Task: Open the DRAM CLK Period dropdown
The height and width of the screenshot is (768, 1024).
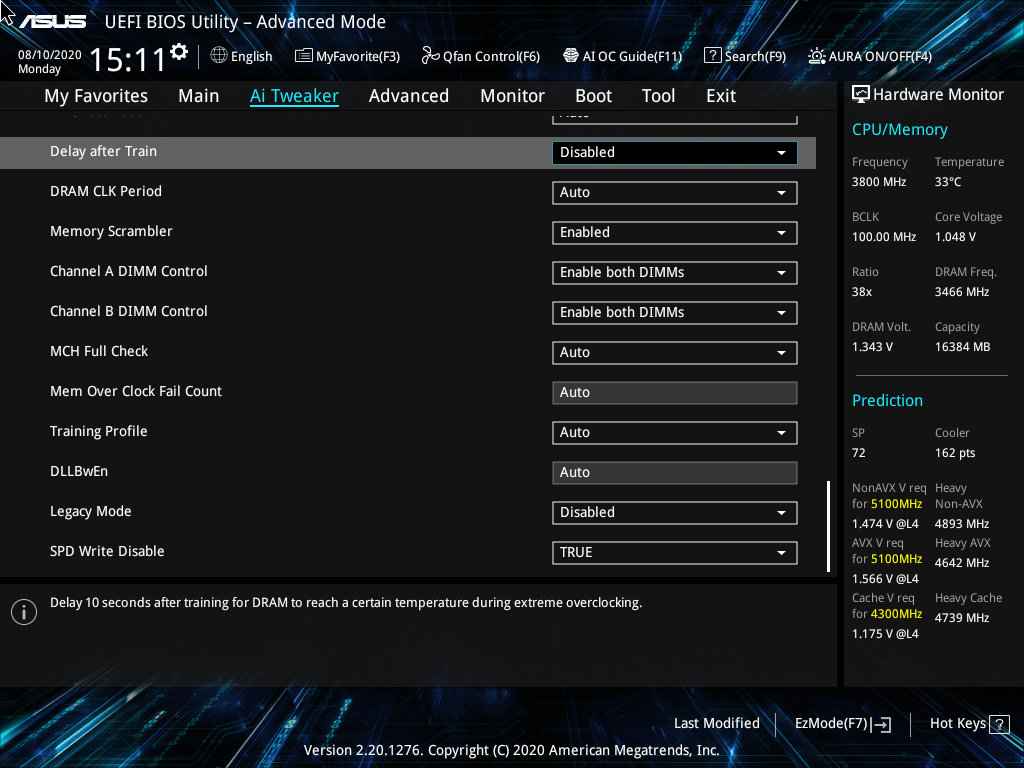Action: pos(674,192)
